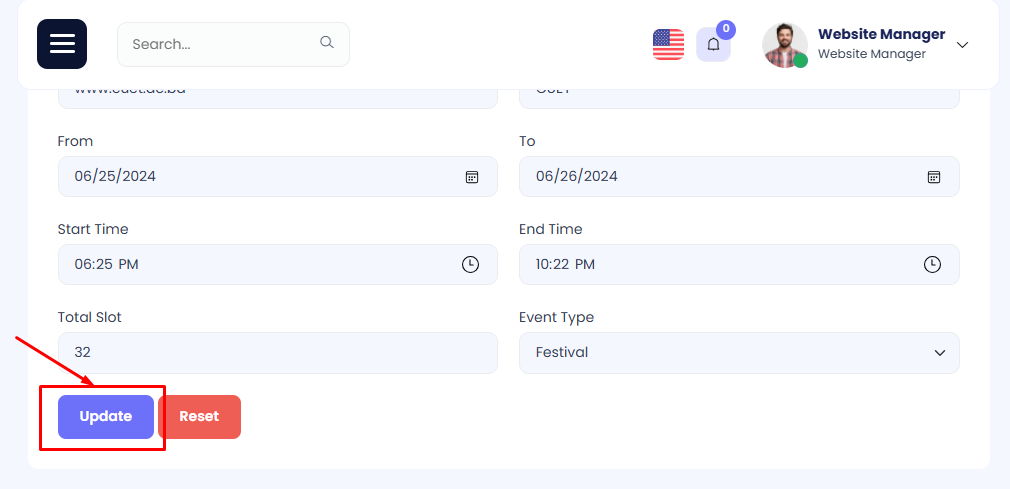Open calendar picker in From field
Image resolution: width=1010 pixels, height=489 pixels.
tap(472, 177)
